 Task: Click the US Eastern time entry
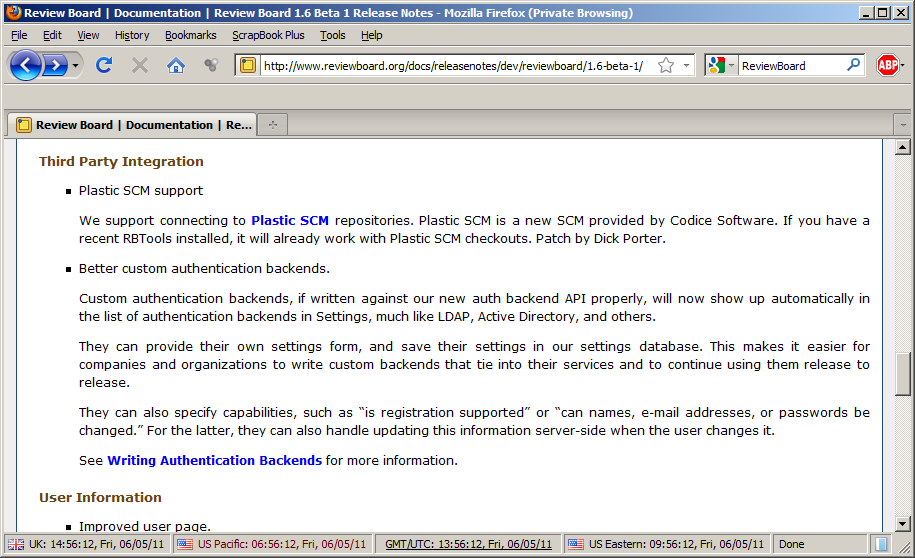[x=676, y=544]
